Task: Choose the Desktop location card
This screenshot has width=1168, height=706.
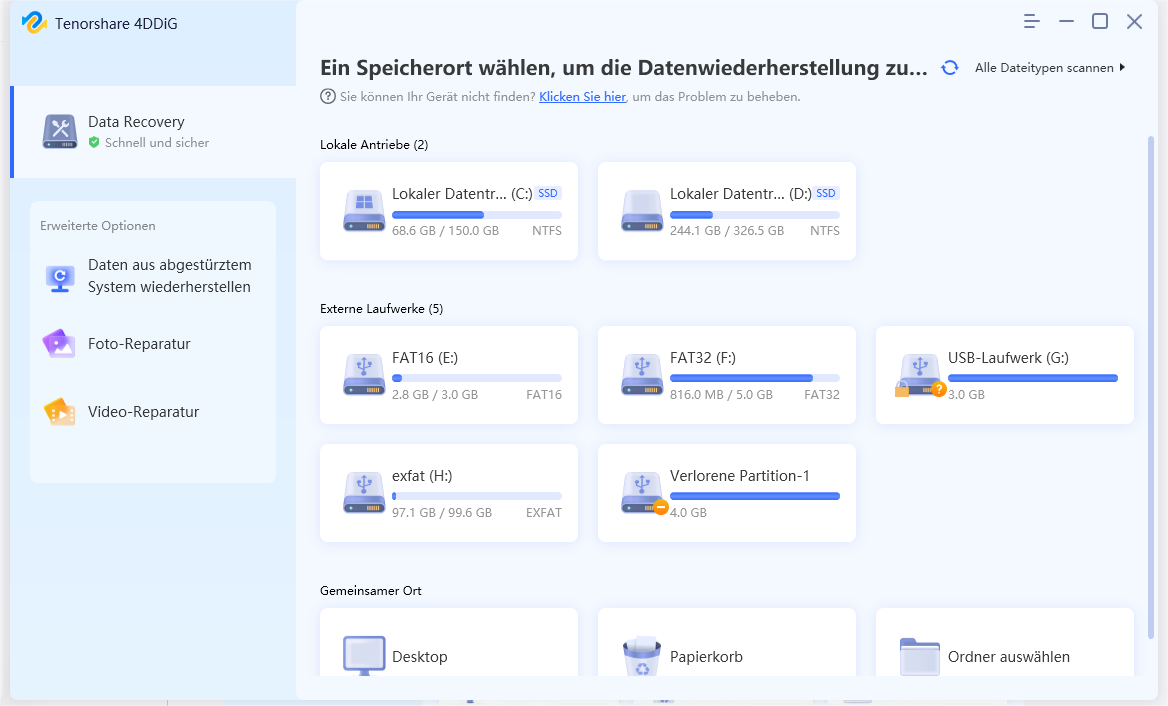Action: tap(449, 643)
